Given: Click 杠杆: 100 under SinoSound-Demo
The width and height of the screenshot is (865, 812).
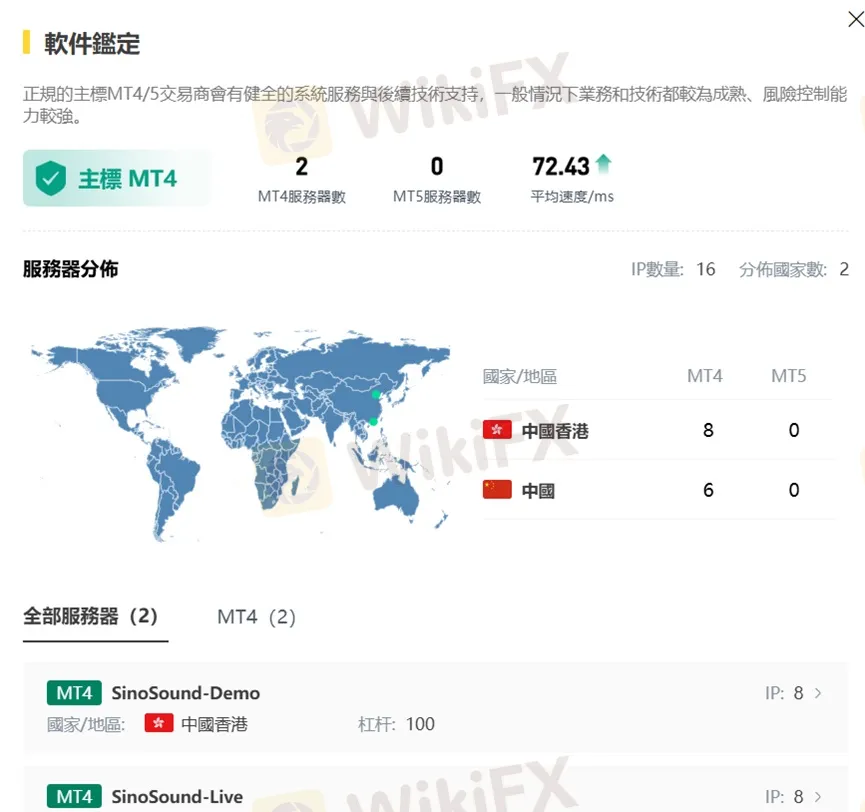Looking at the screenshot, I should pyautogui.click(x=396, y=724).
